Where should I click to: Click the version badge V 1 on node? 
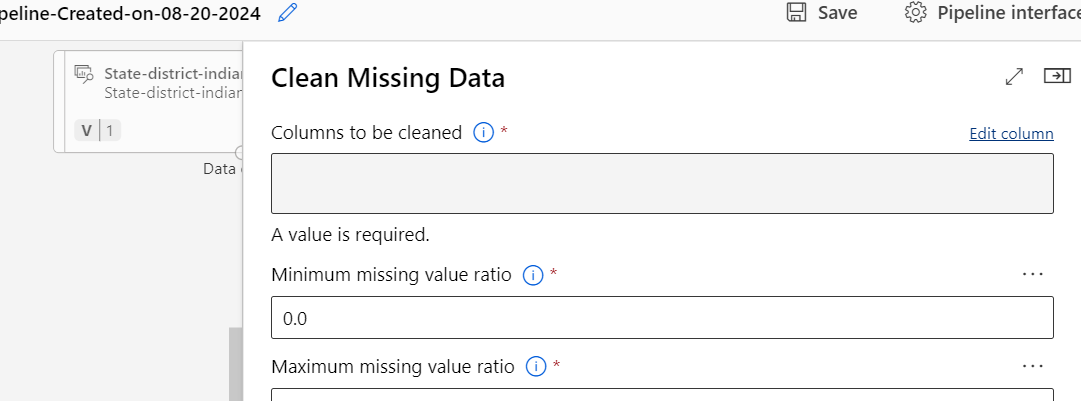97,130
